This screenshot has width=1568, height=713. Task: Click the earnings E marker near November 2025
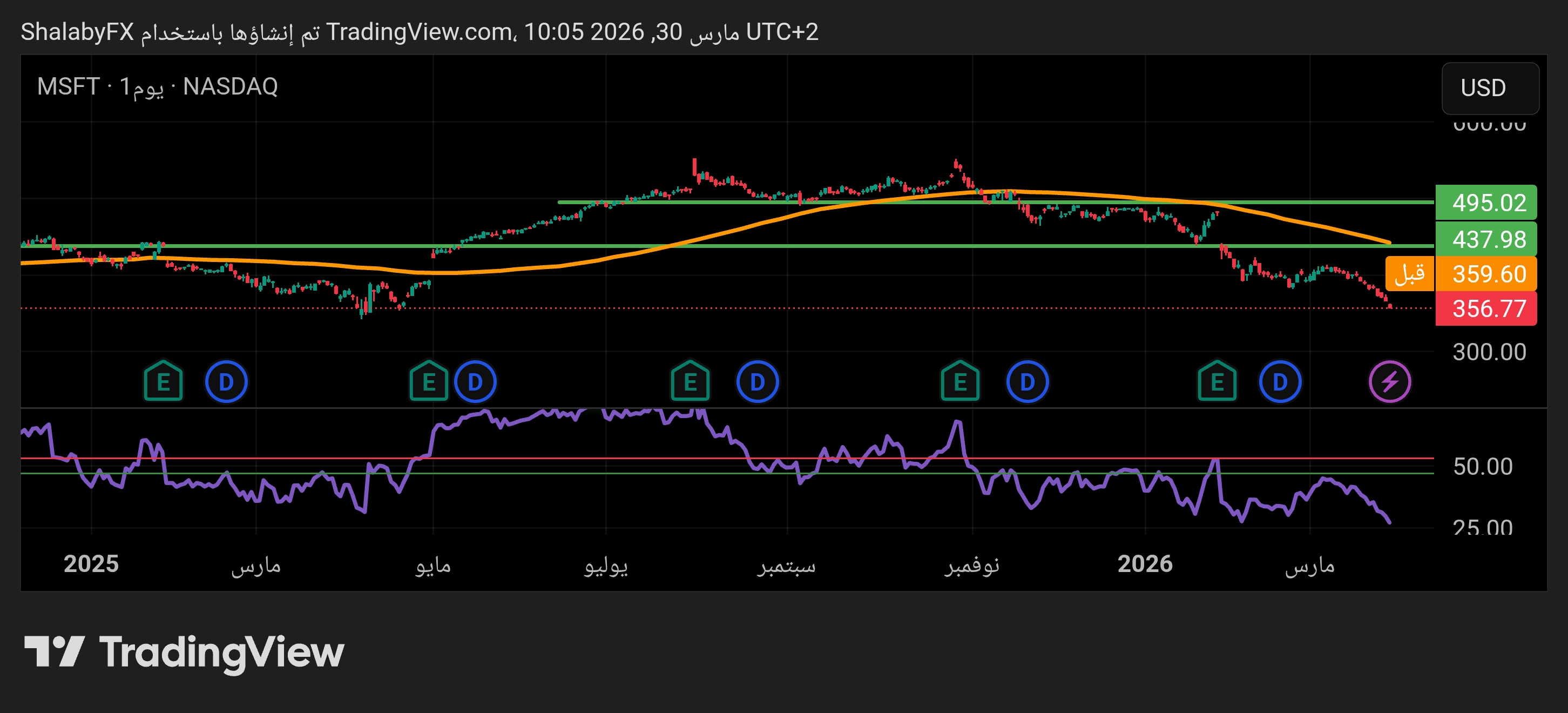960,382
